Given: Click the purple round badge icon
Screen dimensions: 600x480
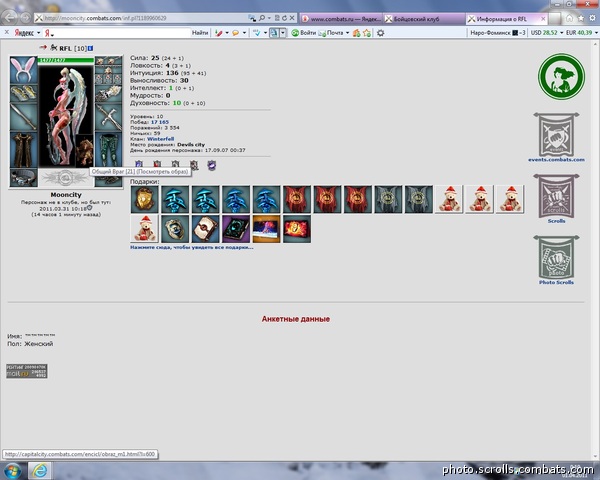Looking at the screenshot, I should click(x=212, y=165).
